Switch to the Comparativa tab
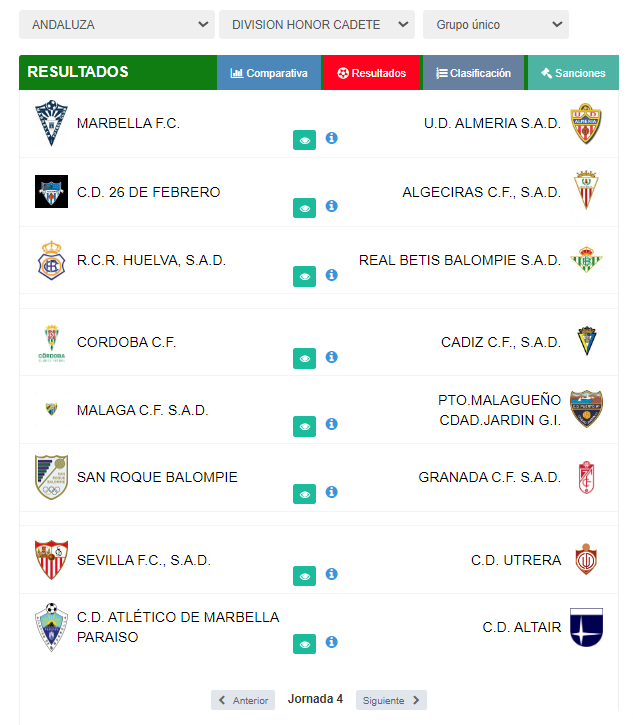 pyautogui.click(x=269, y=73)
